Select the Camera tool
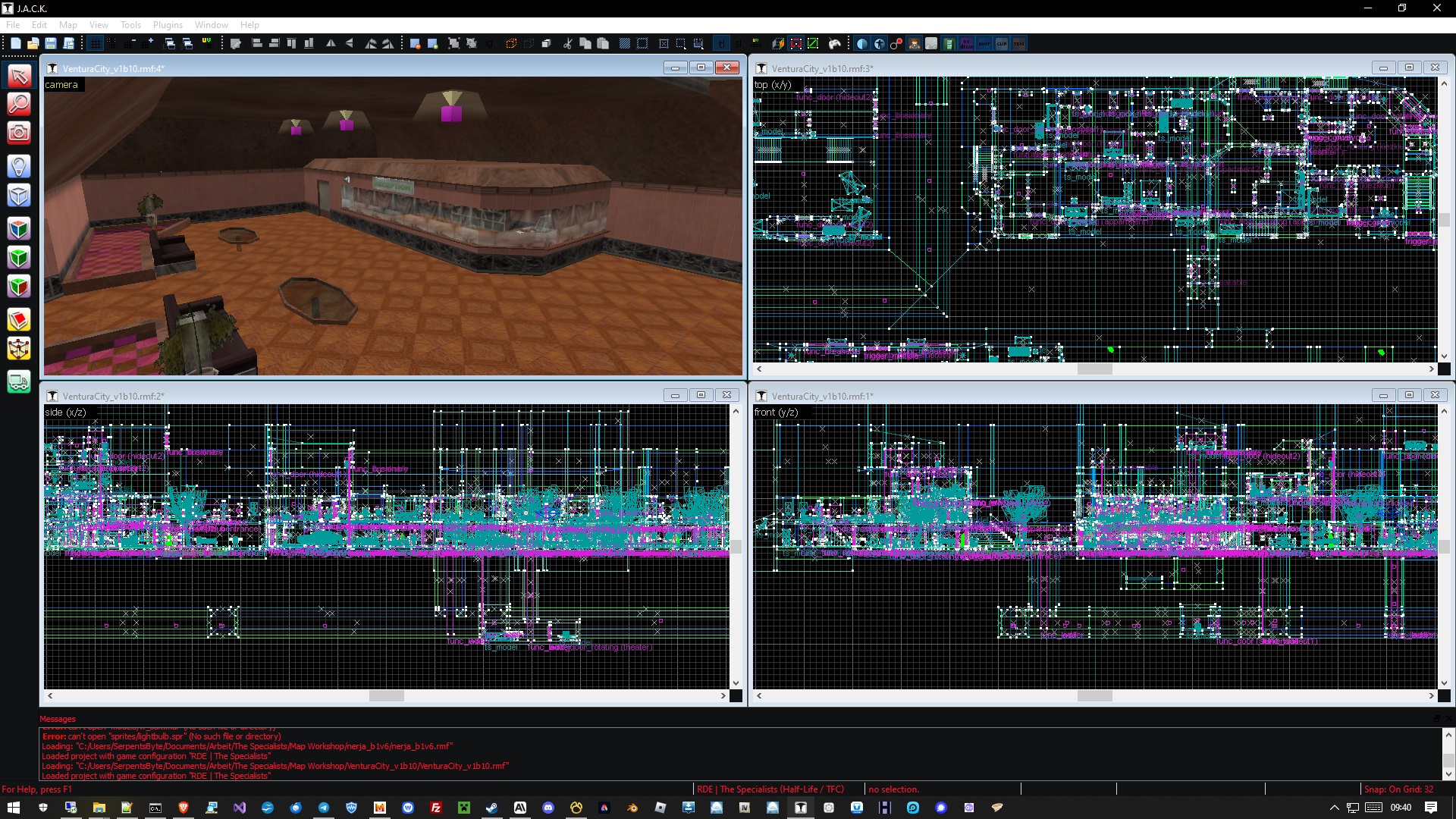This screenshot has height=819, width=1456. [x=19, y=133]
